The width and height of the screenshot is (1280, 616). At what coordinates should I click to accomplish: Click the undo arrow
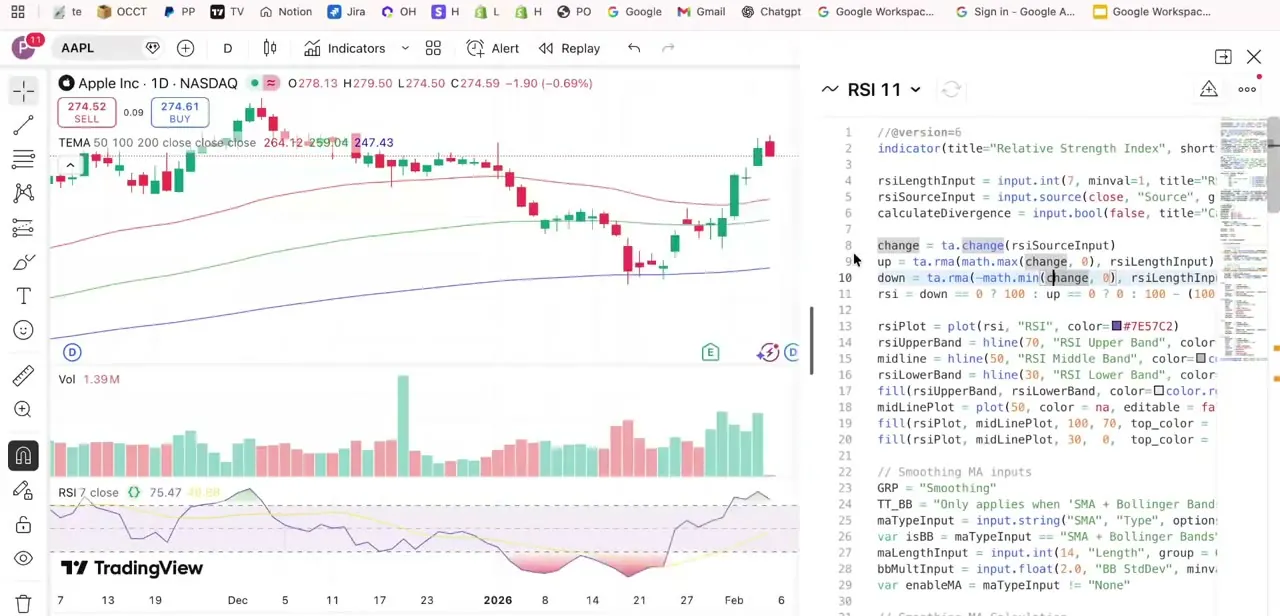pos(634,48)
